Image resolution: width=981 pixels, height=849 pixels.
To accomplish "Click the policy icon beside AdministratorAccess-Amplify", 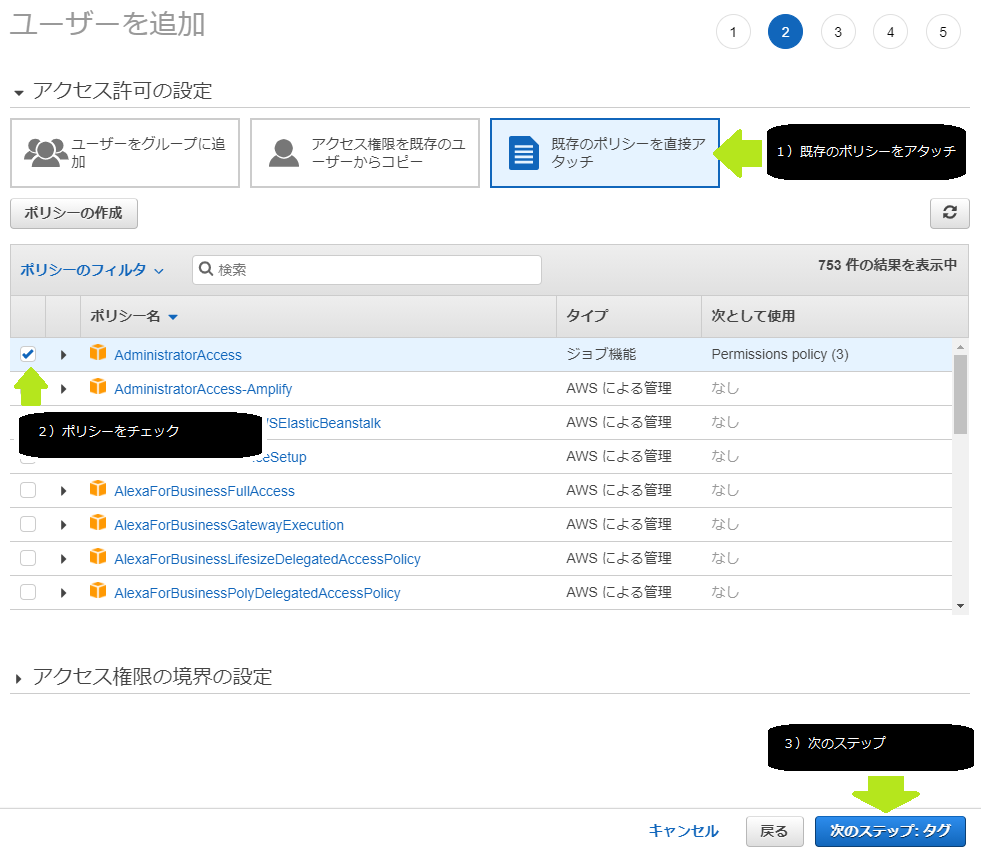I will [98, 387].
